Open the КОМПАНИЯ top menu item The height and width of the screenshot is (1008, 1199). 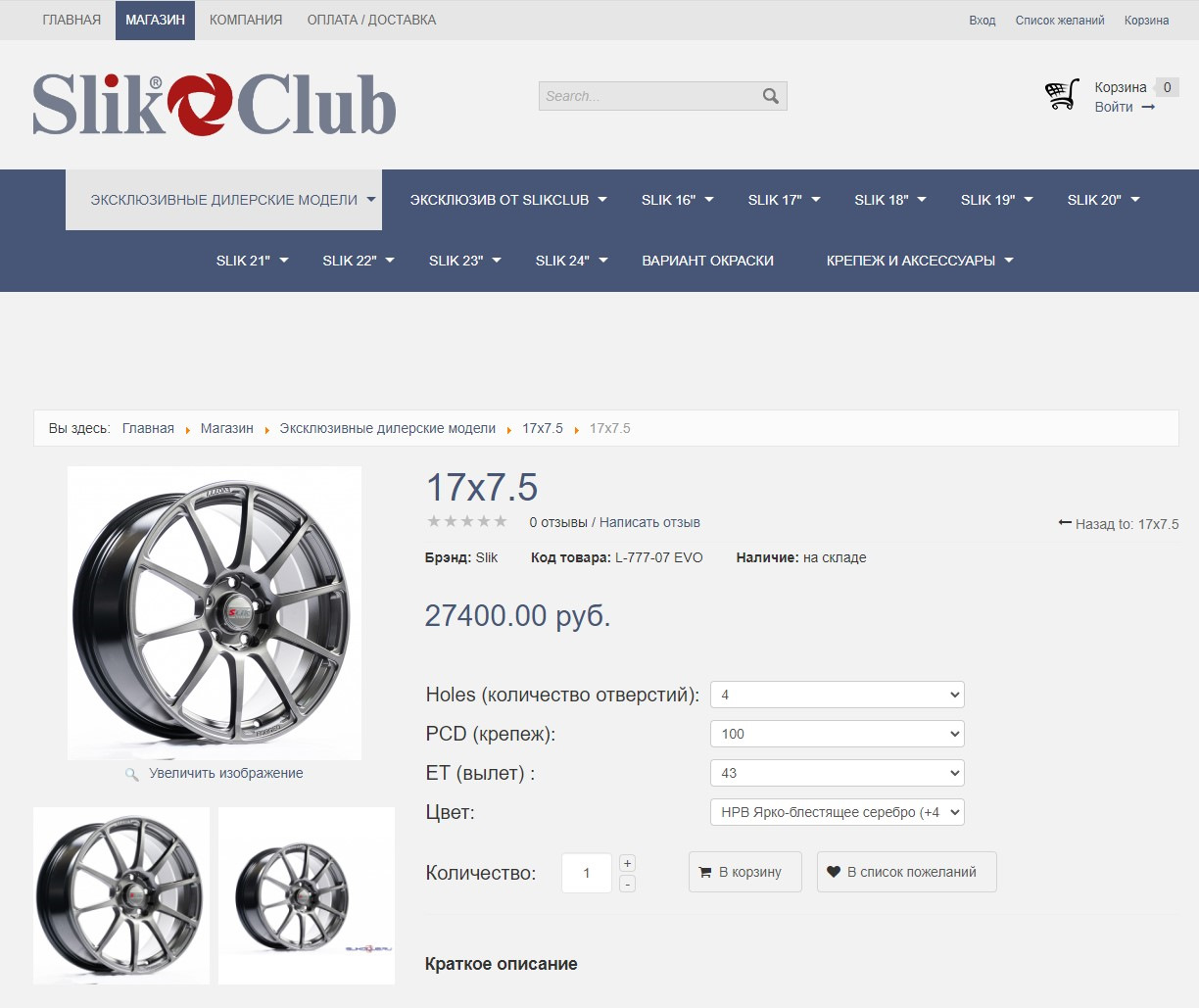[246, 20]
